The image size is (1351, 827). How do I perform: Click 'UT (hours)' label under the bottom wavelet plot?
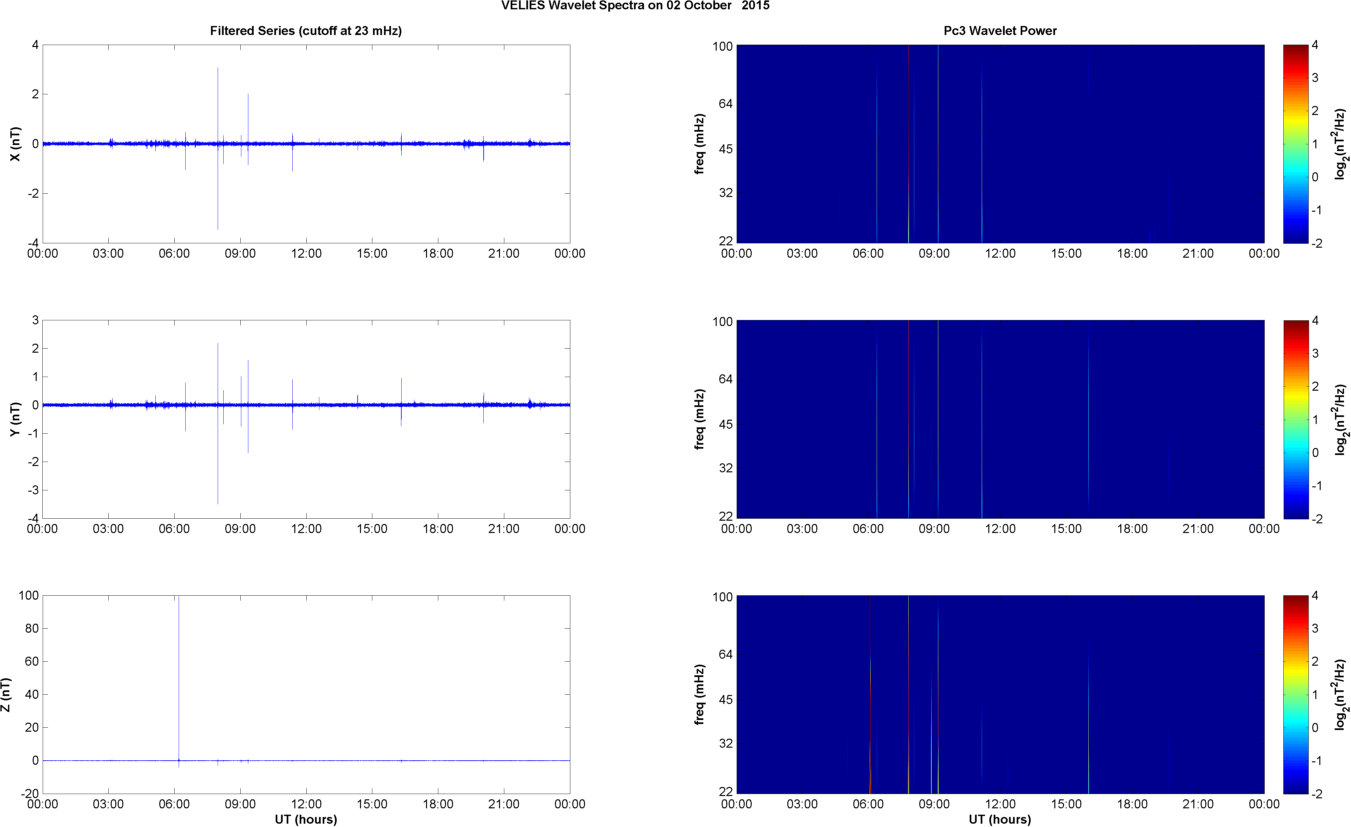point(1000,819)
